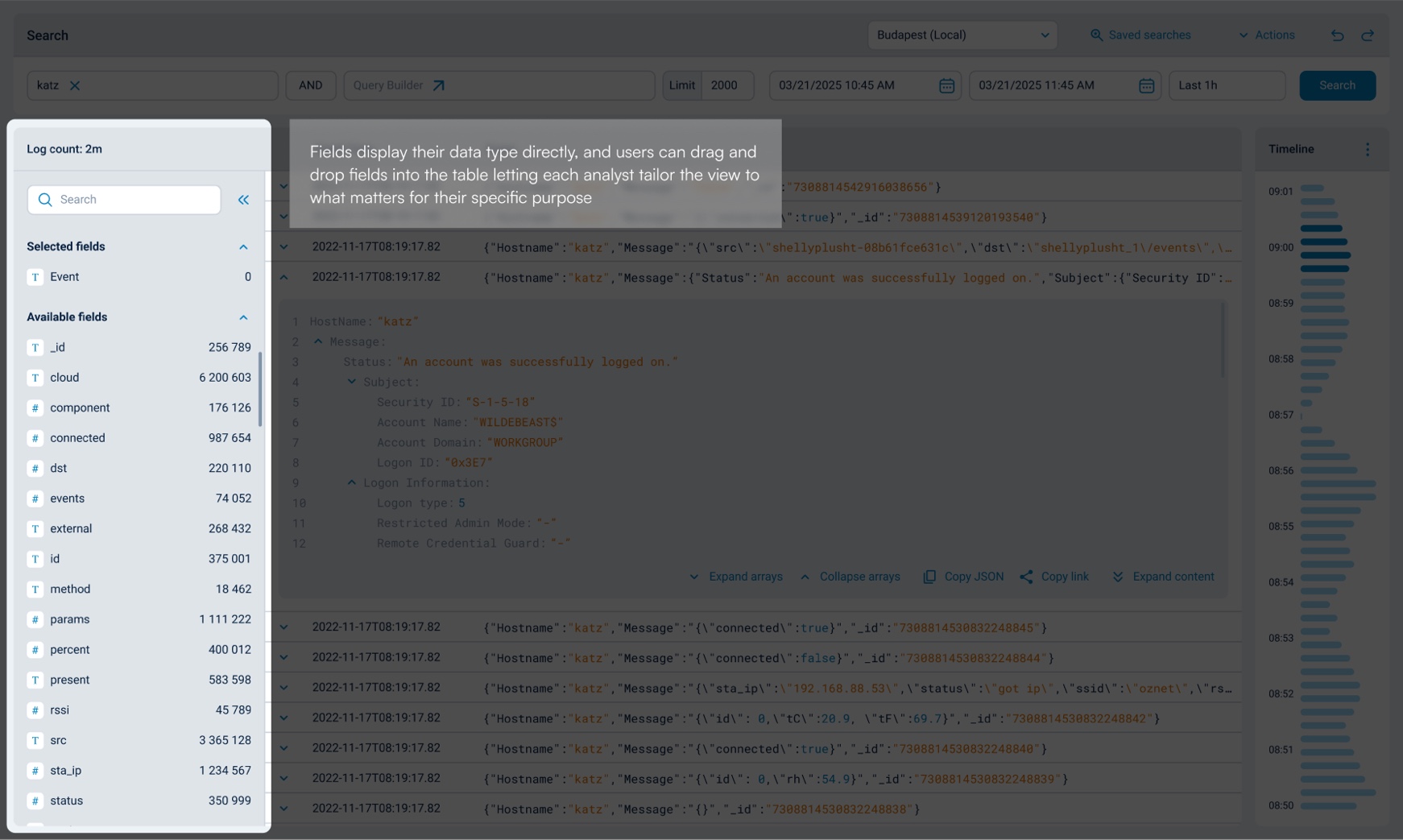Select the status field row
The height and width of the screenshot is (840, 1403).
[139, 801]
